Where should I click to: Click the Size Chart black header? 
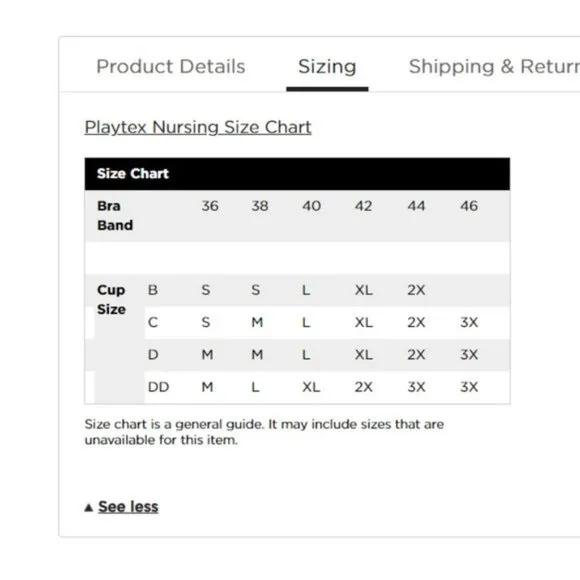tap(297, 174)
